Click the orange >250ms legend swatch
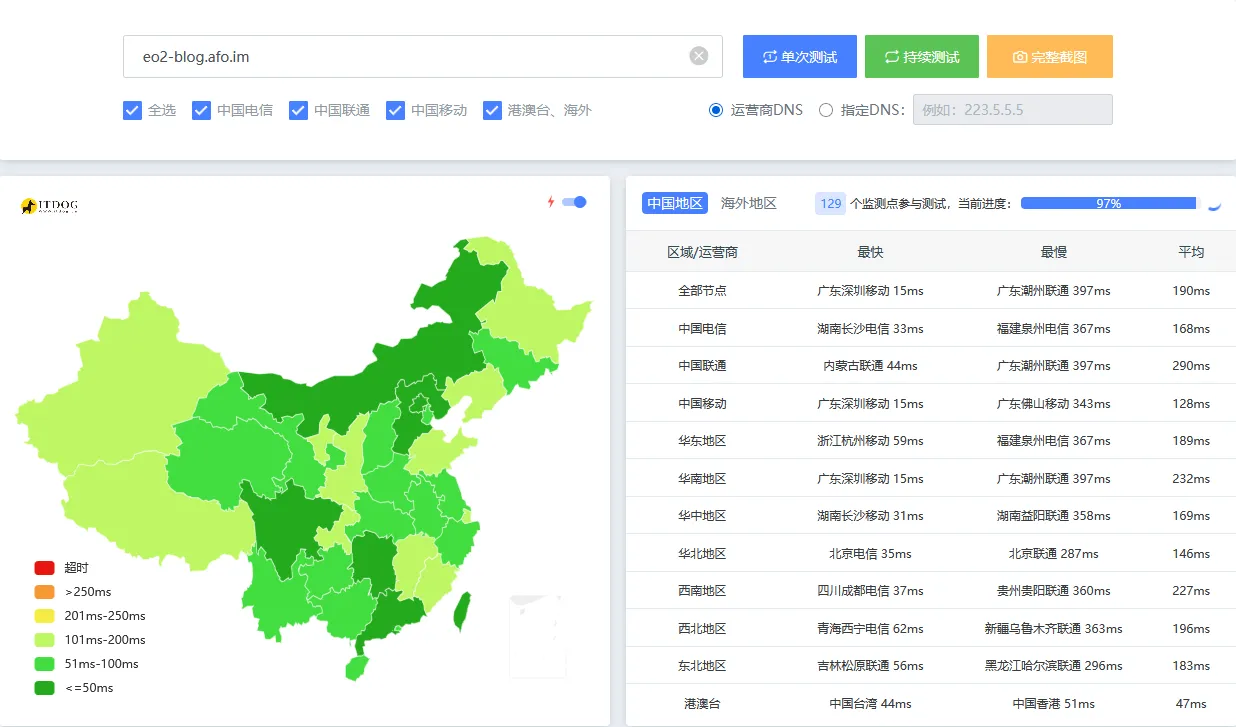 [x=44, y=592]
